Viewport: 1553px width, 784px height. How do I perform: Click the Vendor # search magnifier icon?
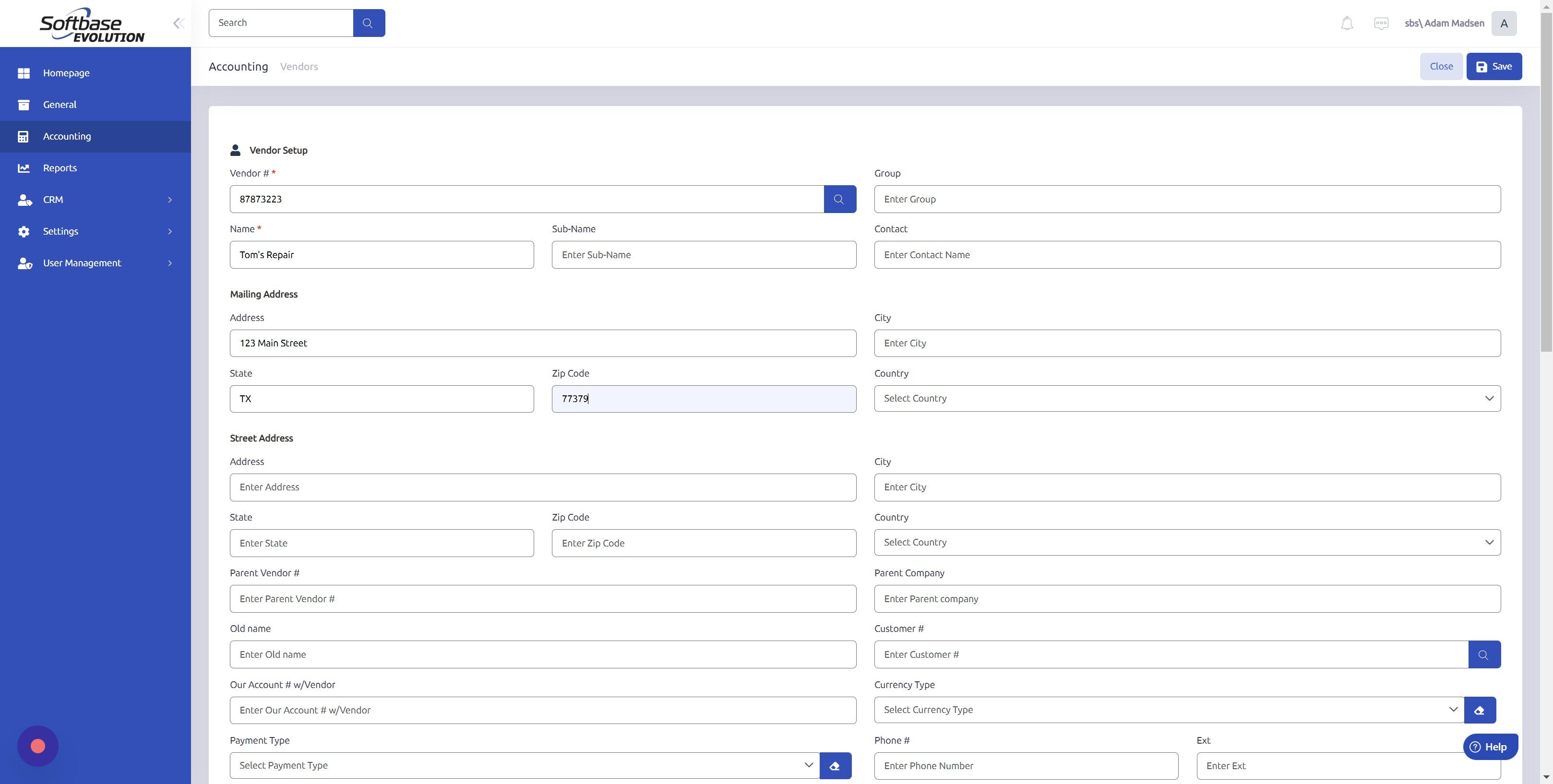point(839,199)
